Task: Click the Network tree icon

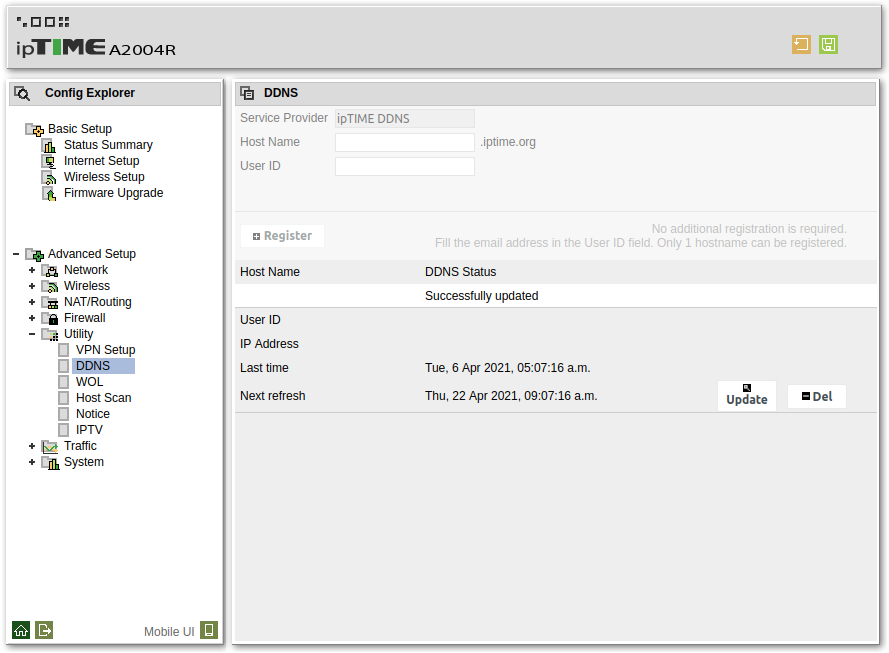Action: point(50,270)
